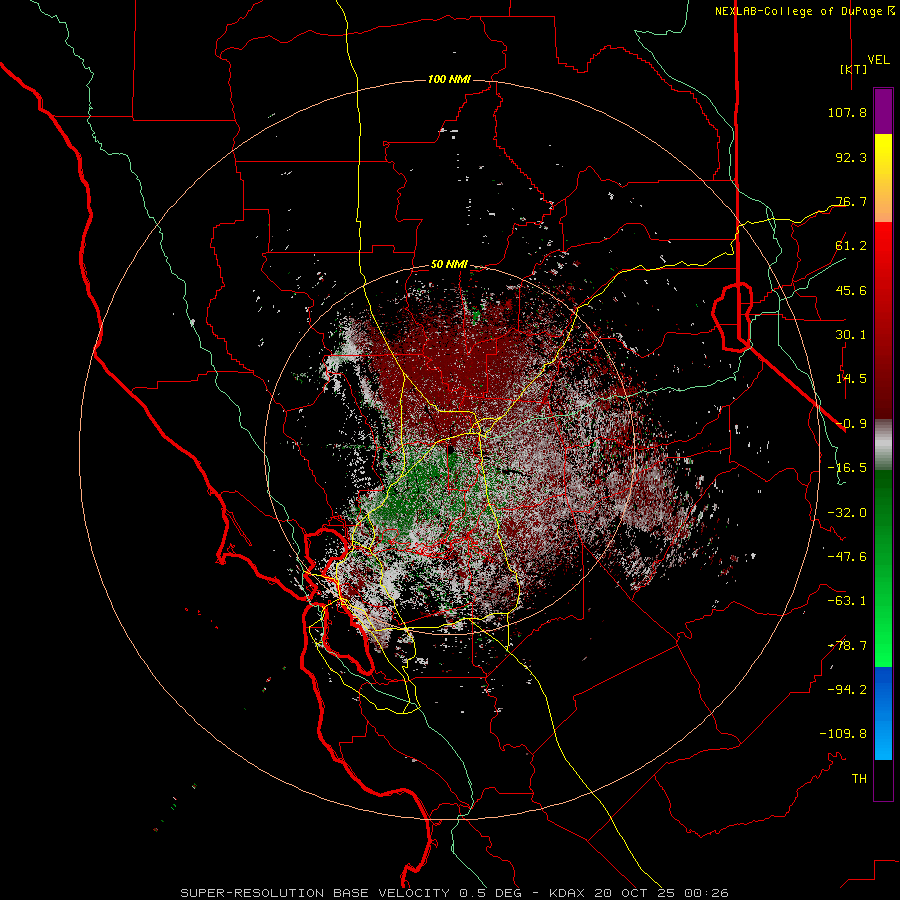The image size is (900, 900).
Task: Click the 61.2 velocity scale value
Action: pos(851,246)
